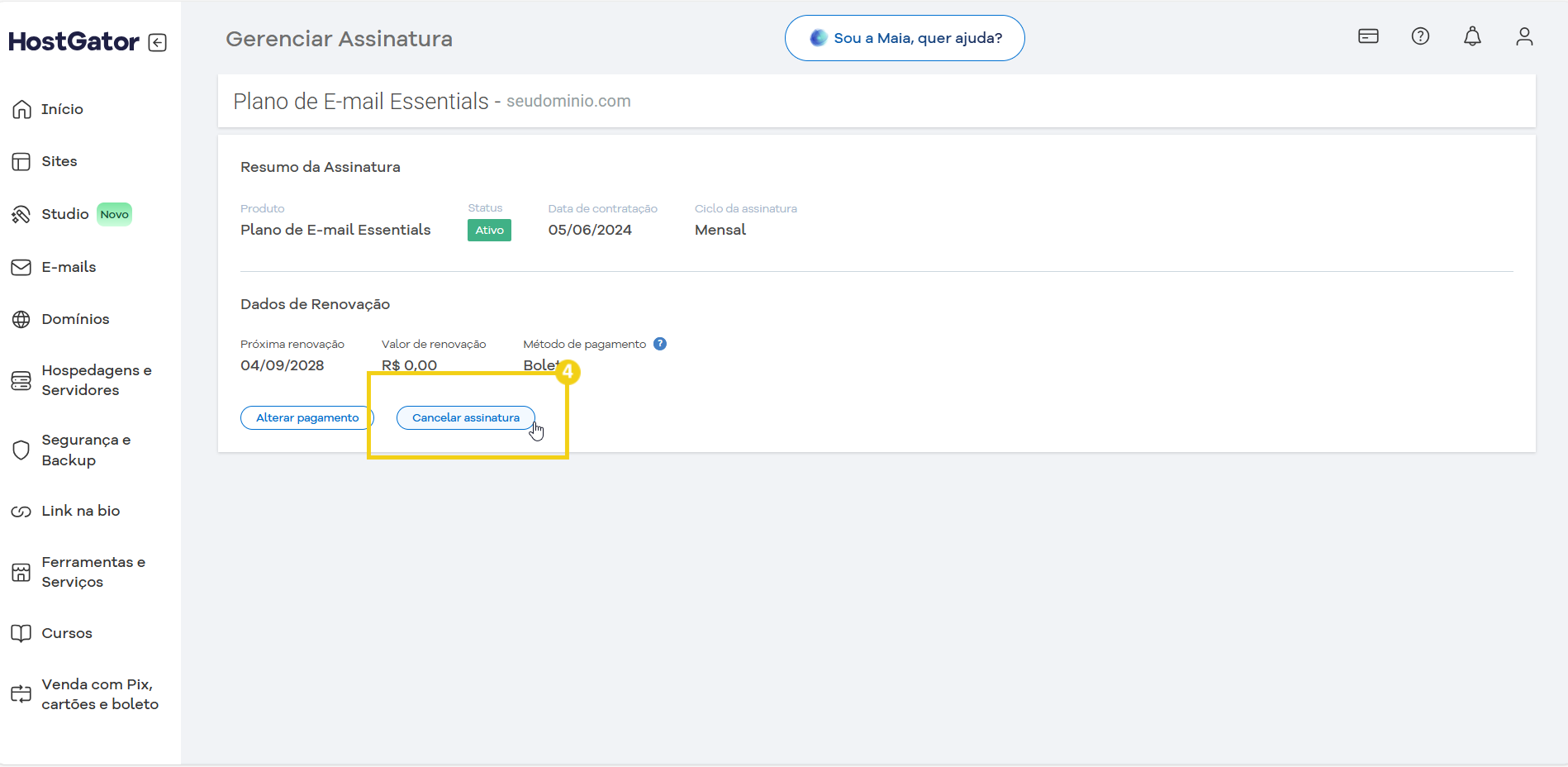Open Ferramentas e Serviços section
1568x767 pixels.
click(93, 572)
